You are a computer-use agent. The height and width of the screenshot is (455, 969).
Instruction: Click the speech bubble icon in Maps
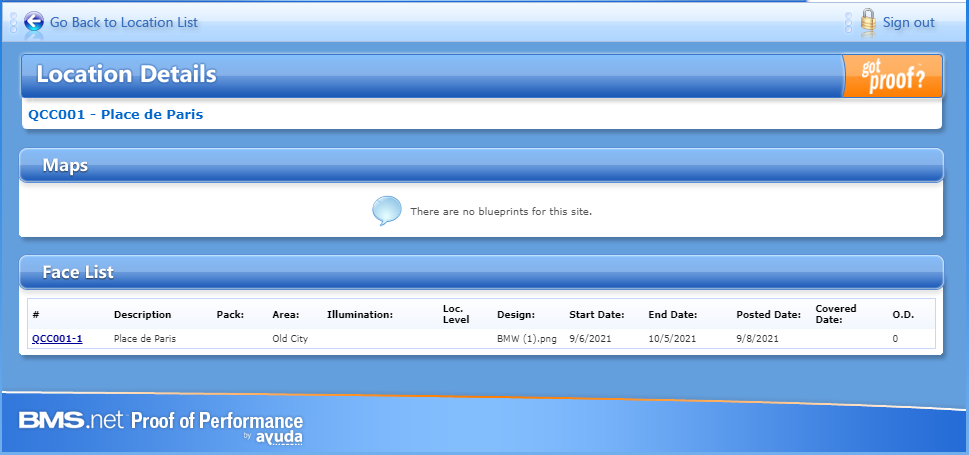[387, 211]
